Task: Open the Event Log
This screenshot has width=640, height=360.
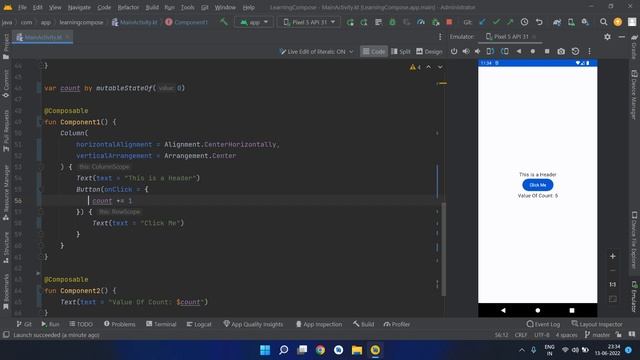Action: 543,324
